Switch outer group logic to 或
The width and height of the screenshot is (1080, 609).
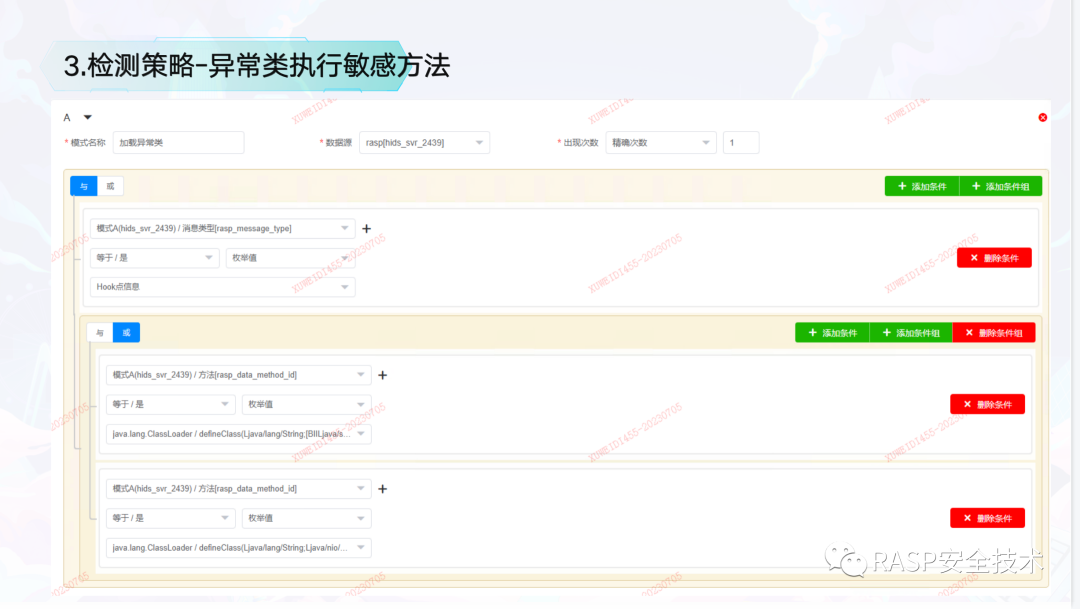click(x=110, y=186)
